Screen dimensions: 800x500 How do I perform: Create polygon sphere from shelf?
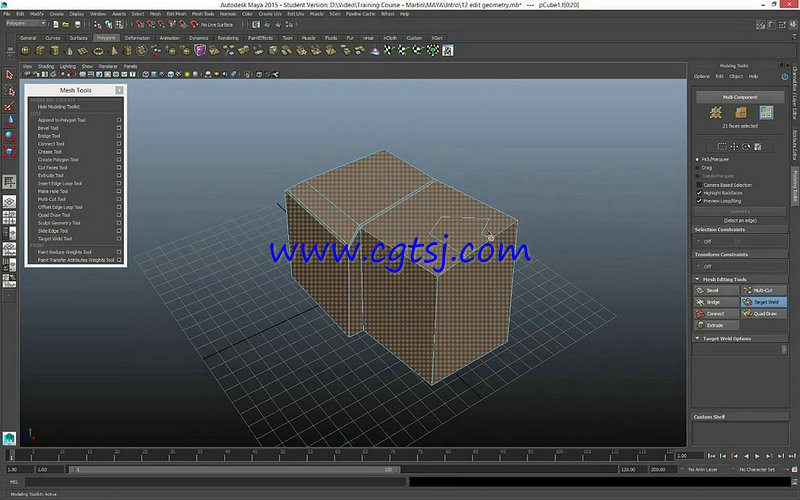25,50
